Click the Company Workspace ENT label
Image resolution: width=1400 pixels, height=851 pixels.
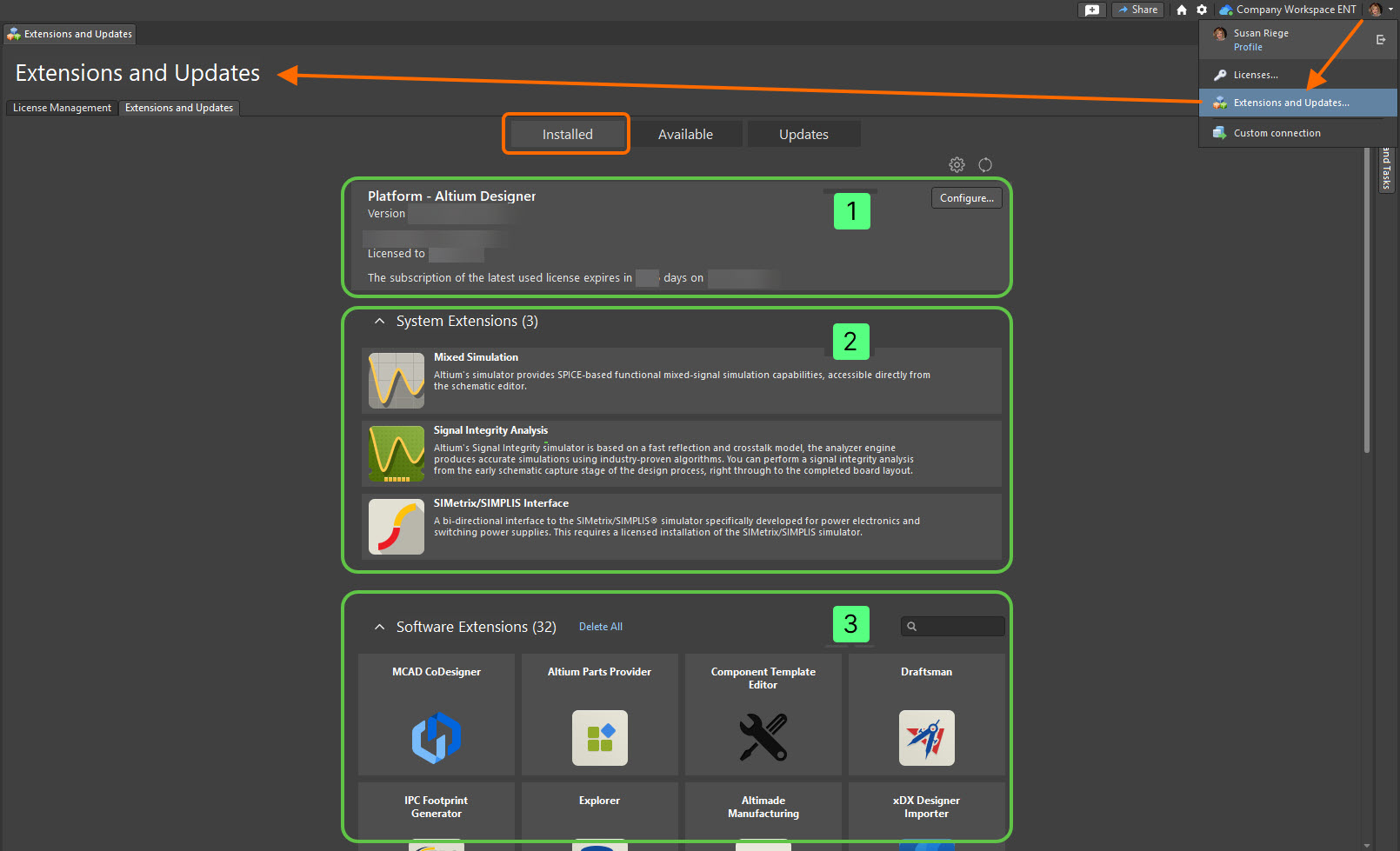pos(1296,10)
